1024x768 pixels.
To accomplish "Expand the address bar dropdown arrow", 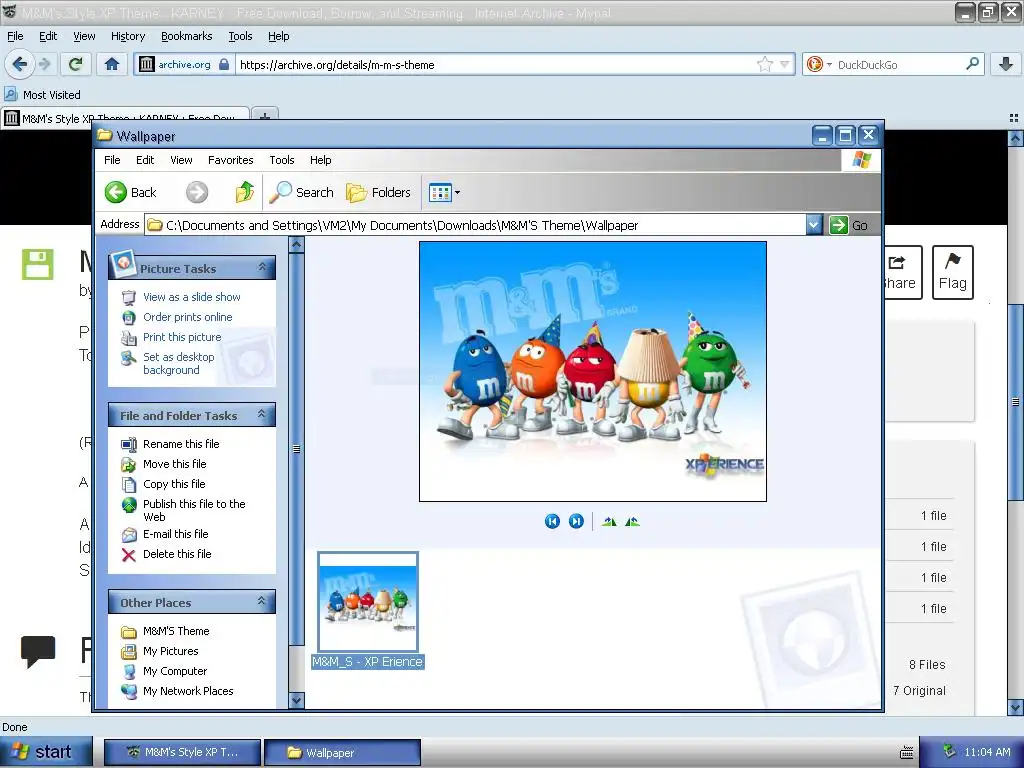I will (814, 225).
